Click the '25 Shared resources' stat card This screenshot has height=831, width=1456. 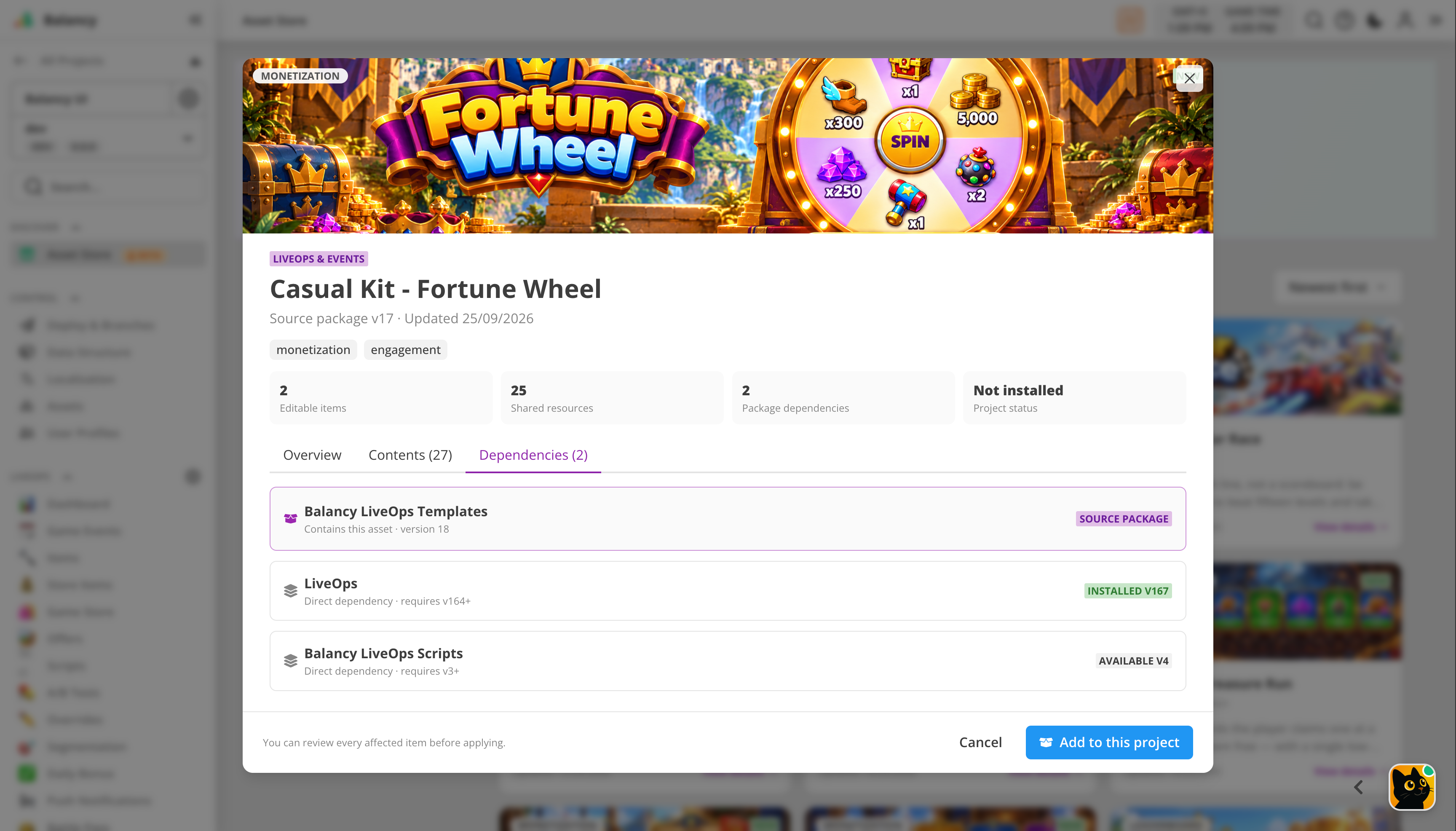pyautogui.click(x=612, y=398)
